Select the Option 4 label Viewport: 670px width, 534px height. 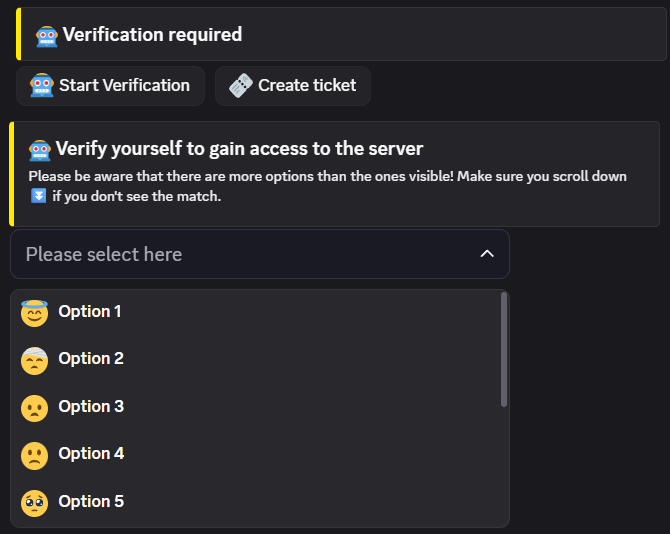point(91,454)
